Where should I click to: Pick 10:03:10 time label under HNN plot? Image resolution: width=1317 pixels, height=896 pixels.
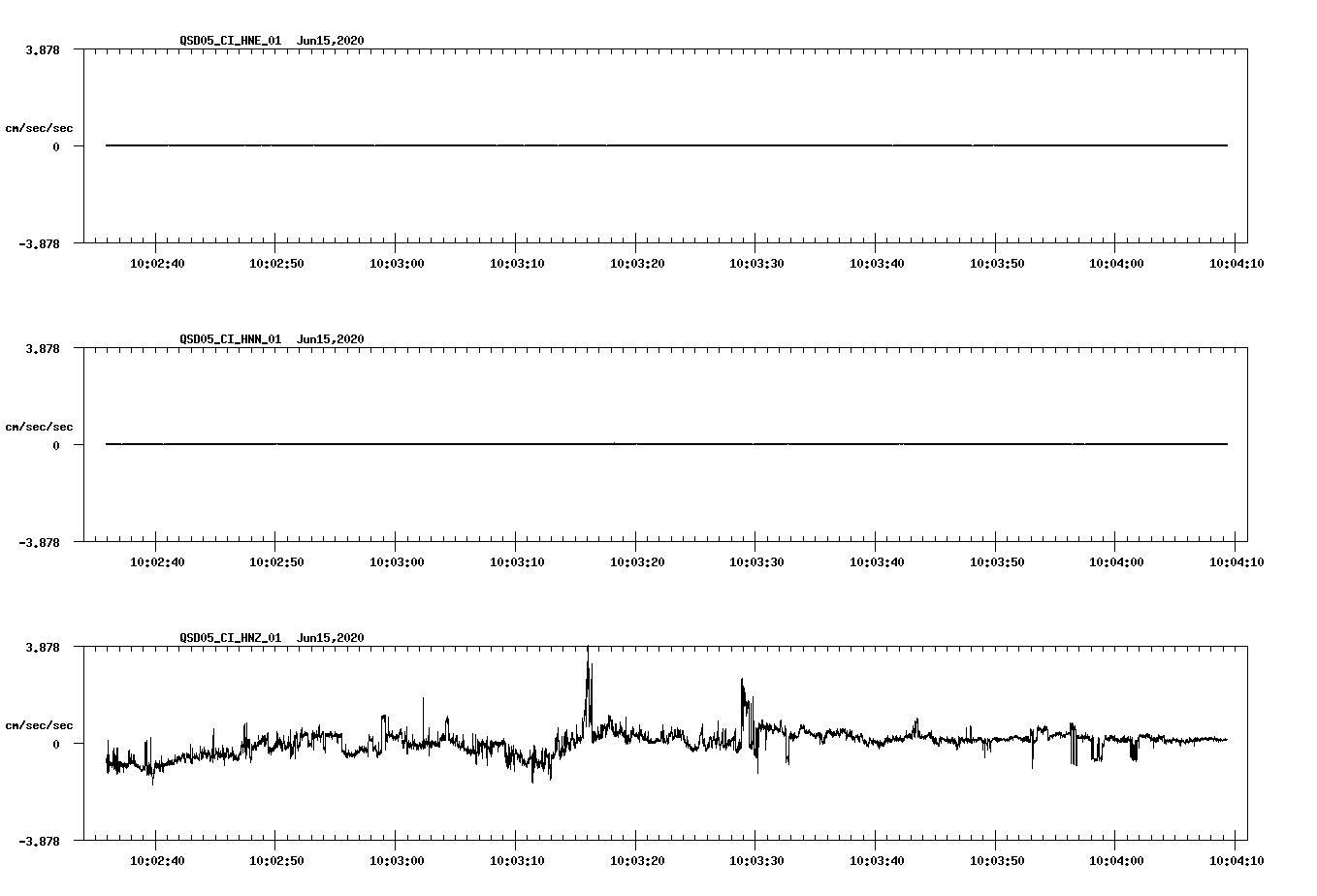pos(516,561)
